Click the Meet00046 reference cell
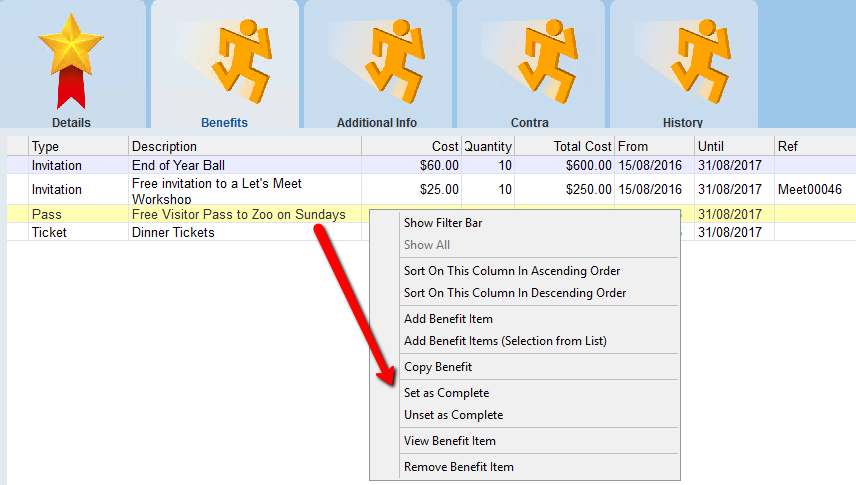Viewport: 856px width, 485px height. 809,189
